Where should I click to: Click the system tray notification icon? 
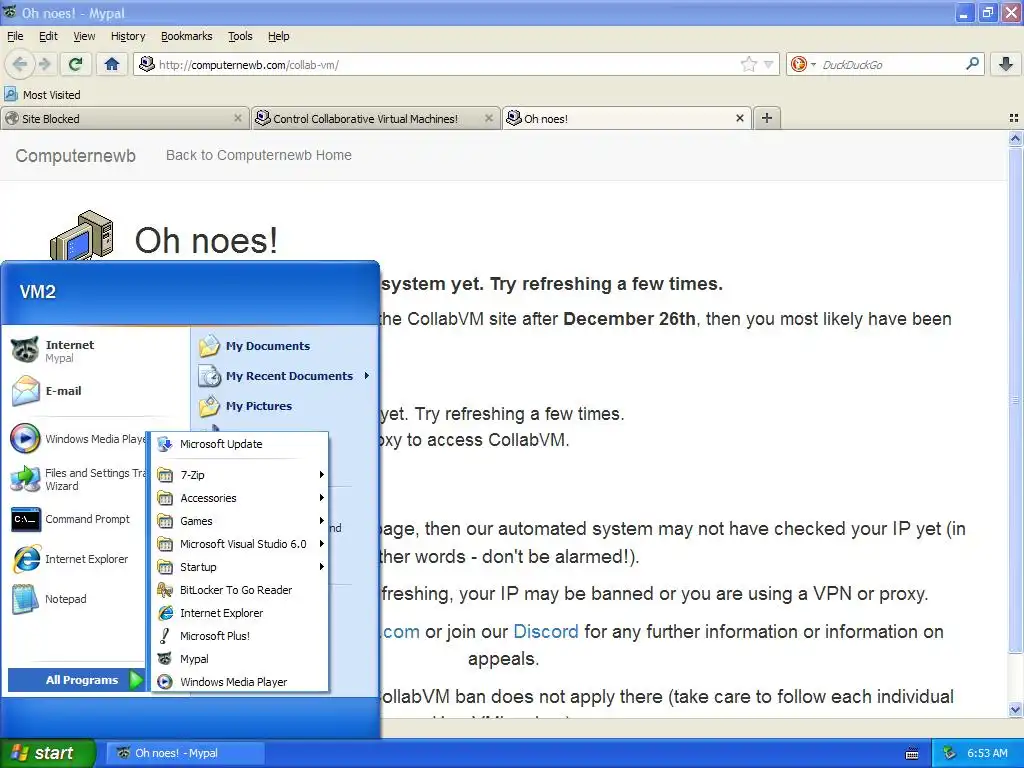(950, 753)
